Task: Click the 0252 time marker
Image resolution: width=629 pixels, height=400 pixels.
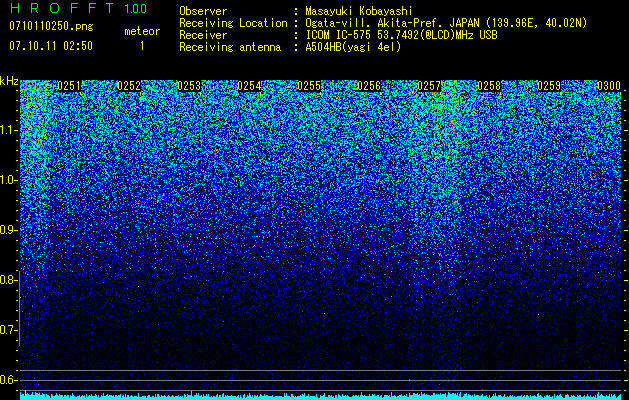Action: tap(129, 86)
